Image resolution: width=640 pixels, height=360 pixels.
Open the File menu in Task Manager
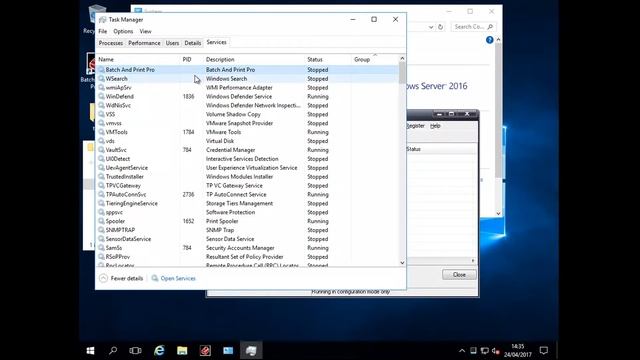point(102,31)
